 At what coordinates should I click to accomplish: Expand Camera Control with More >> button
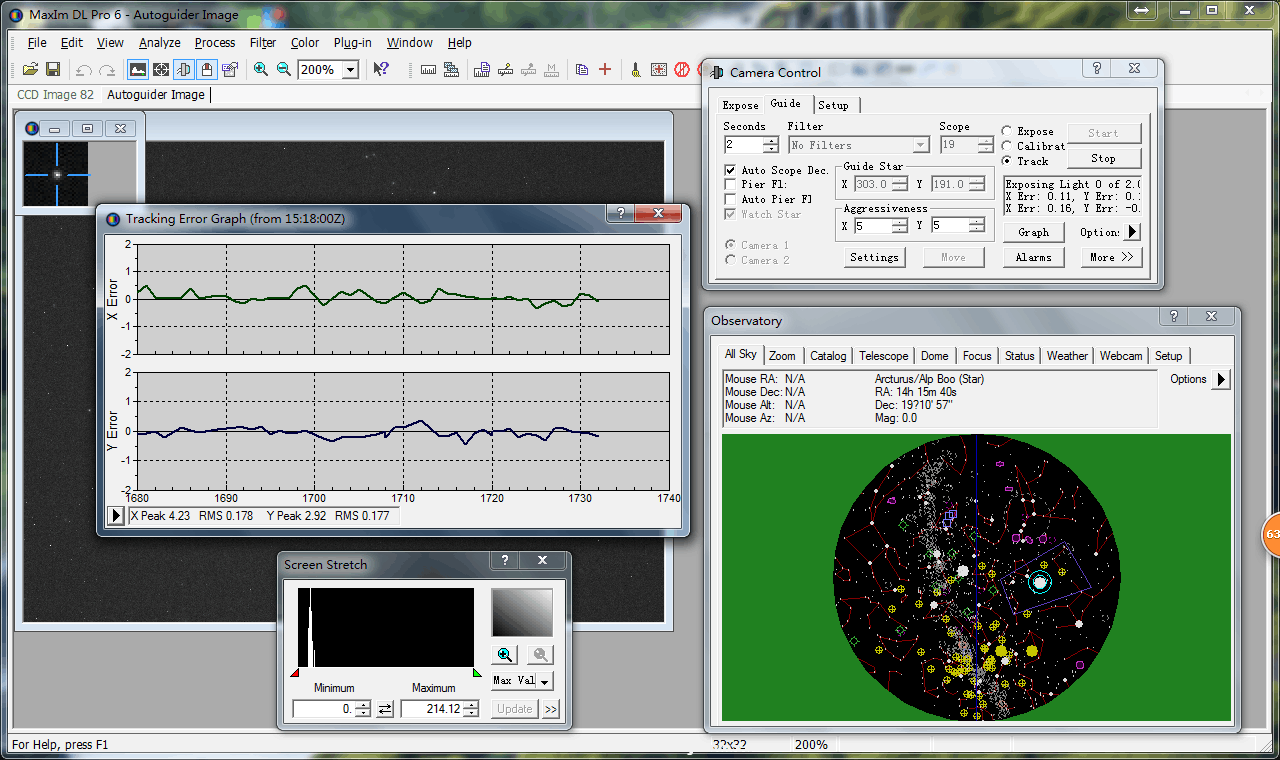pos(1111,257)
